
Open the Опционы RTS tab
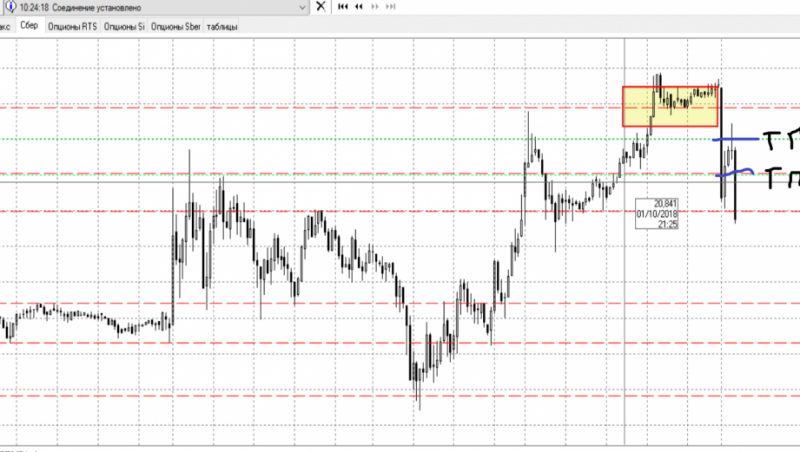(72, 27)
